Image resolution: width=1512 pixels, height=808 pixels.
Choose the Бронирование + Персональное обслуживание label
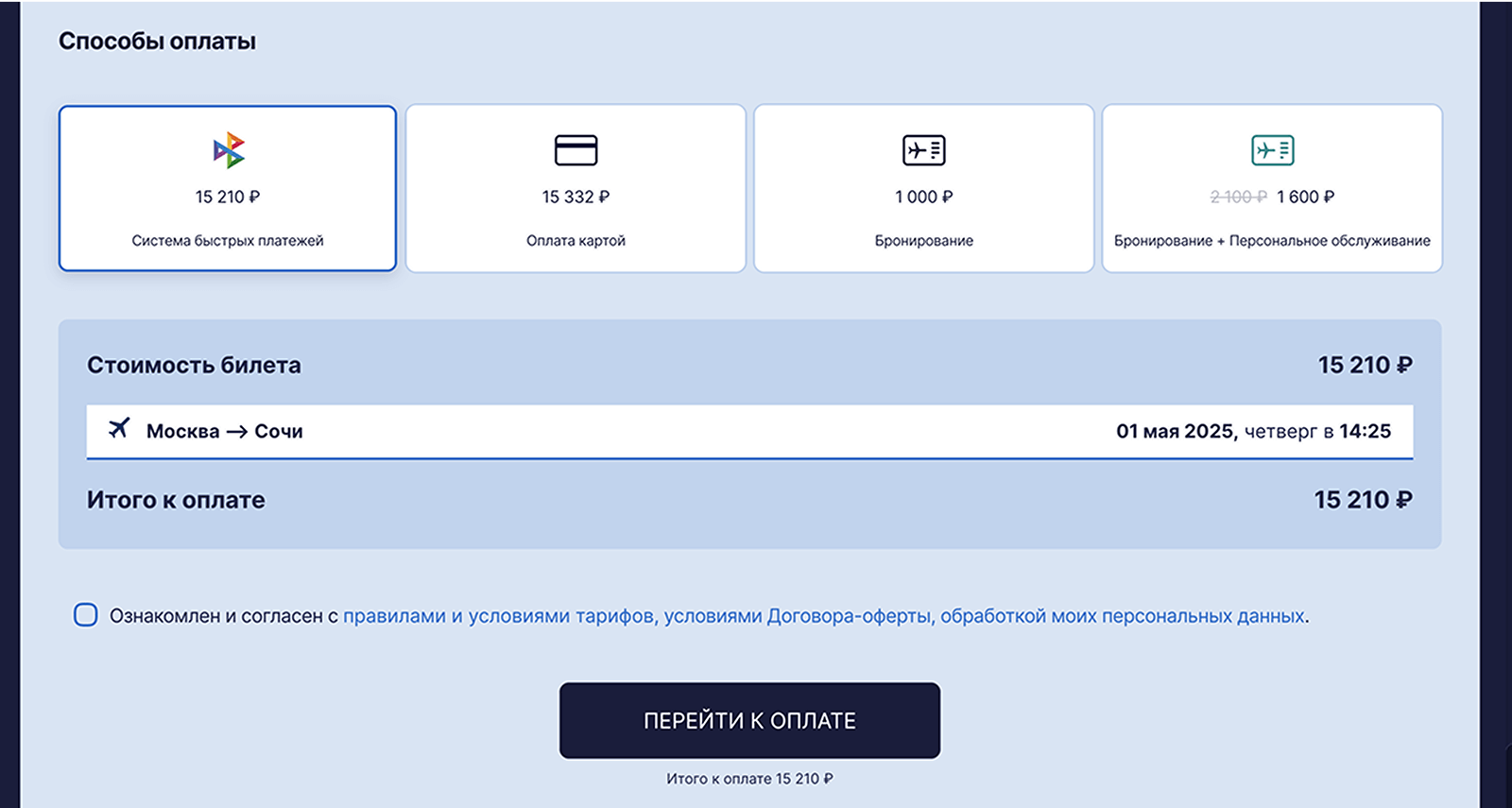click(1272, 241)
